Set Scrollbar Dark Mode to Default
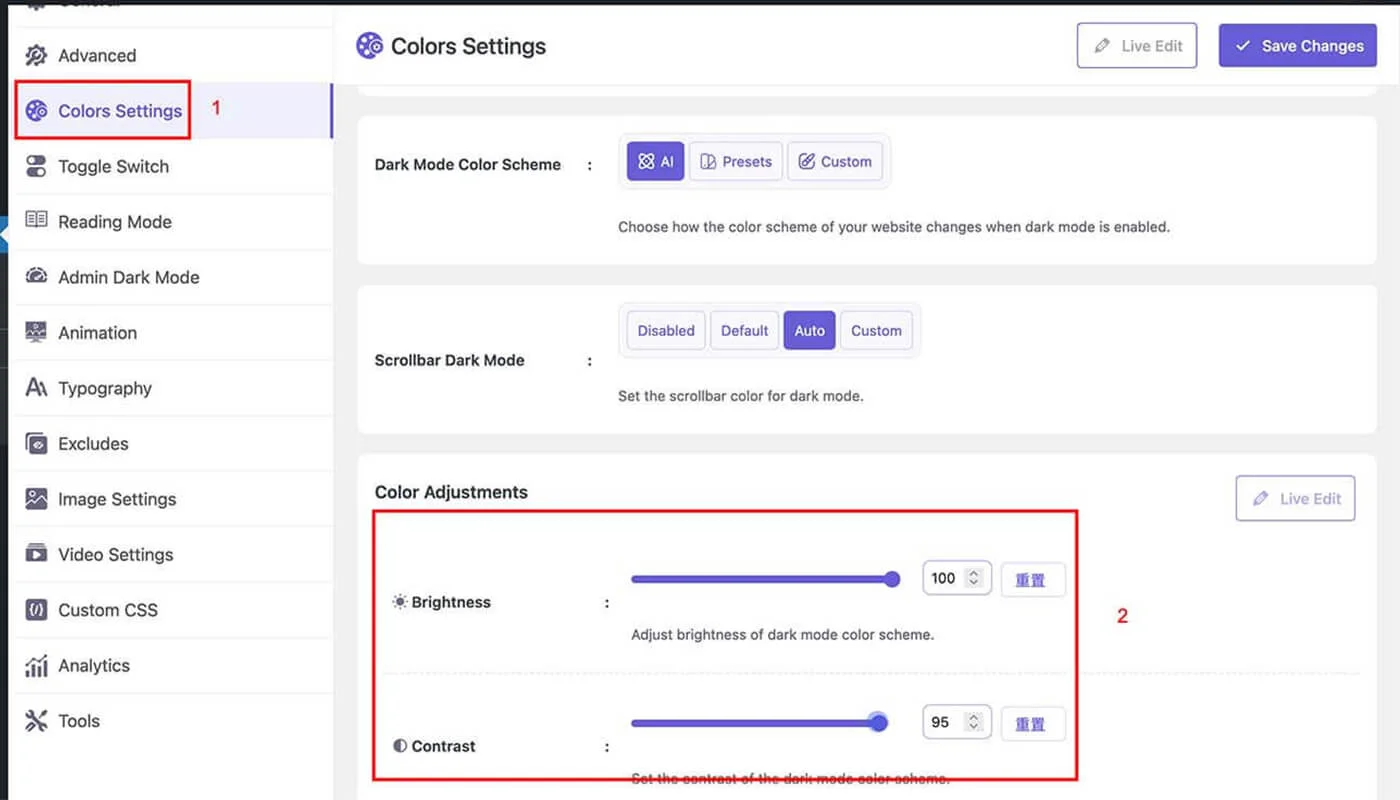Image resolution: width=1400 pixels, height=800 pixels. click(744, 331)
